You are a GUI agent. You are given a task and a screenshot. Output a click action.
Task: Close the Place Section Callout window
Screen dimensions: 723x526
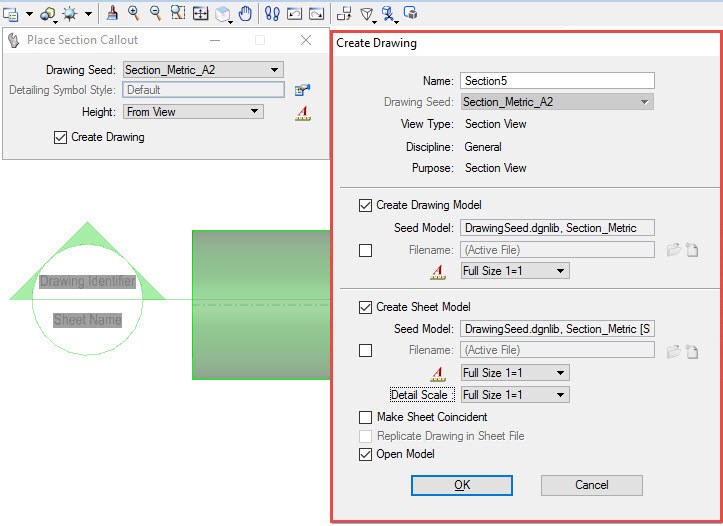[x=306, y=41]
